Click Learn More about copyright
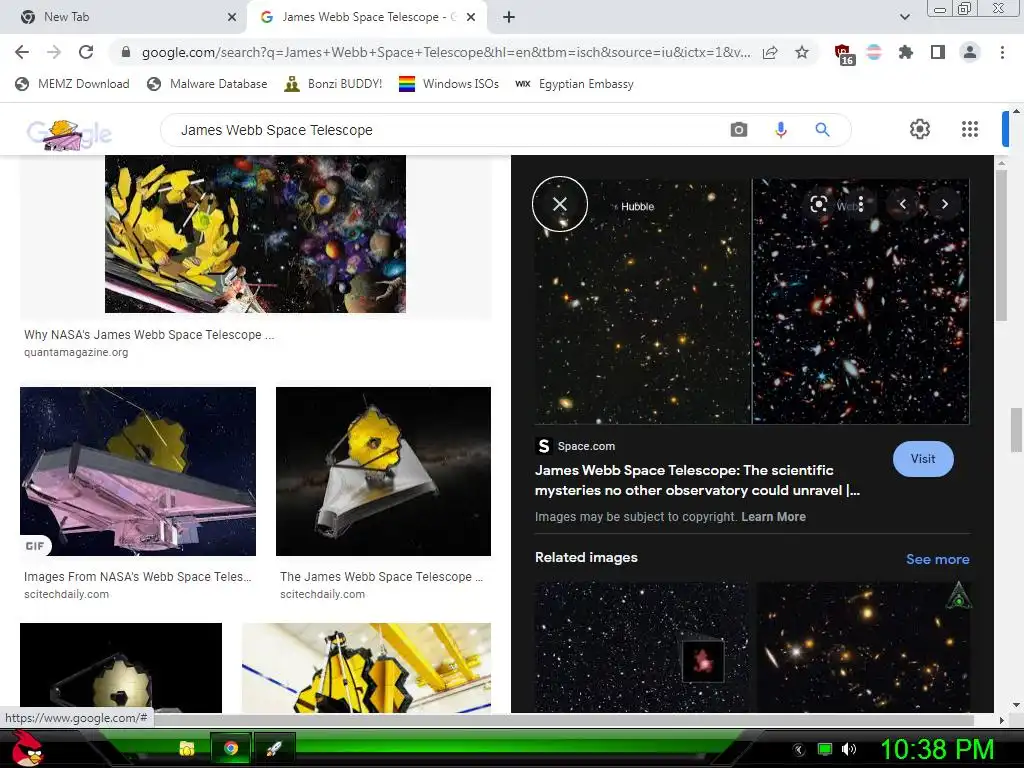Viewport: 1024px width, 768px height. [773, 517]
